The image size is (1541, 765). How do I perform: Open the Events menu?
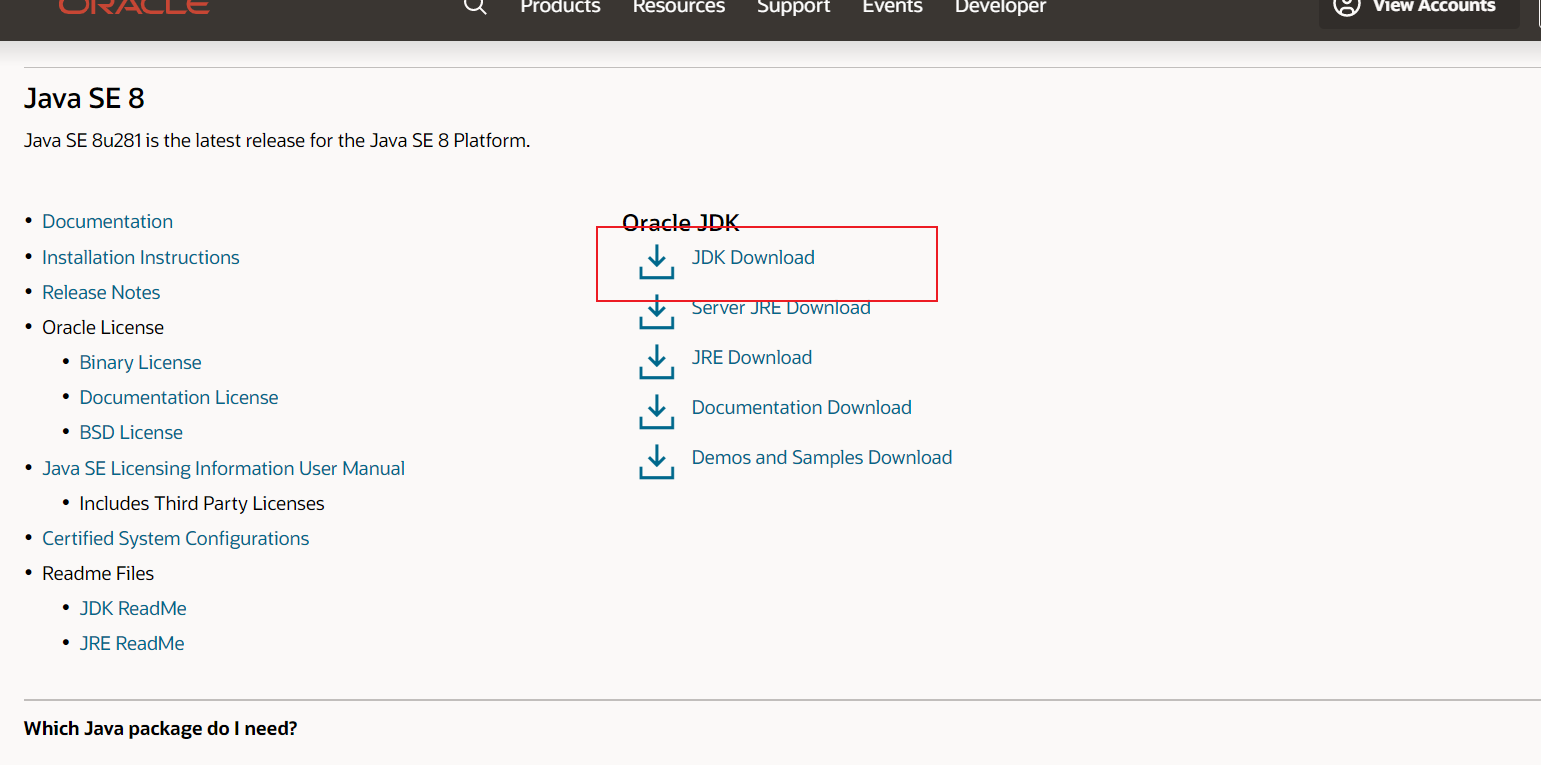(x=893, y=7)
